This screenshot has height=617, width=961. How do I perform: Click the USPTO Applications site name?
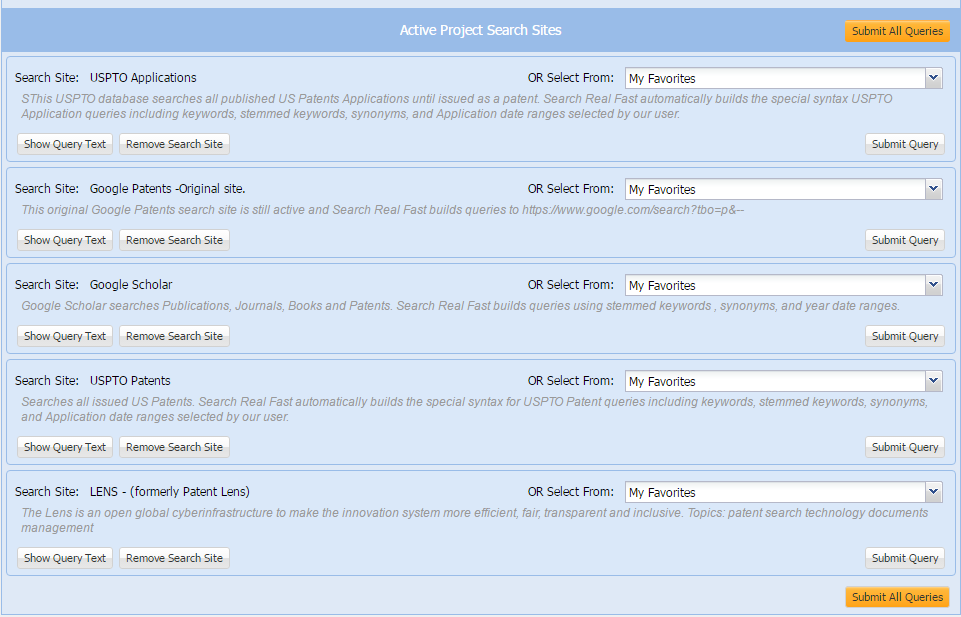coord(143,78)
